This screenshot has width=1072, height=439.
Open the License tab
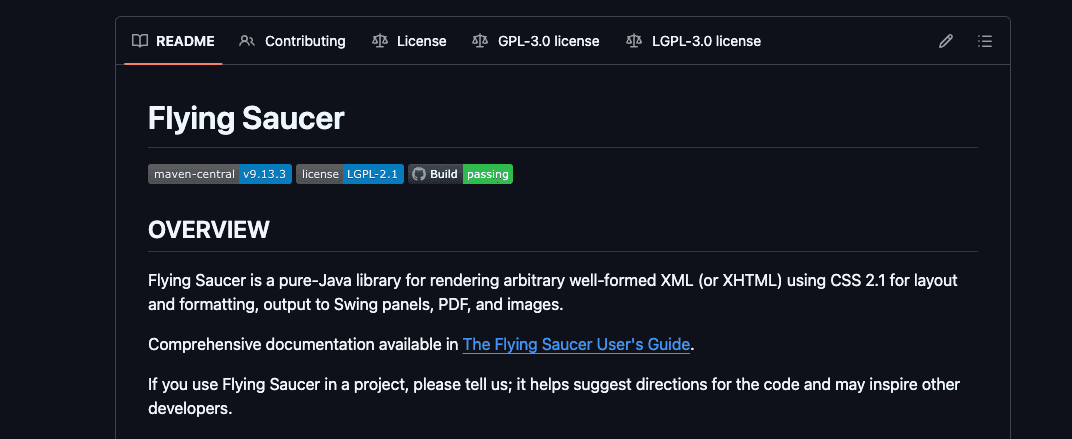[x=409, y=41]
